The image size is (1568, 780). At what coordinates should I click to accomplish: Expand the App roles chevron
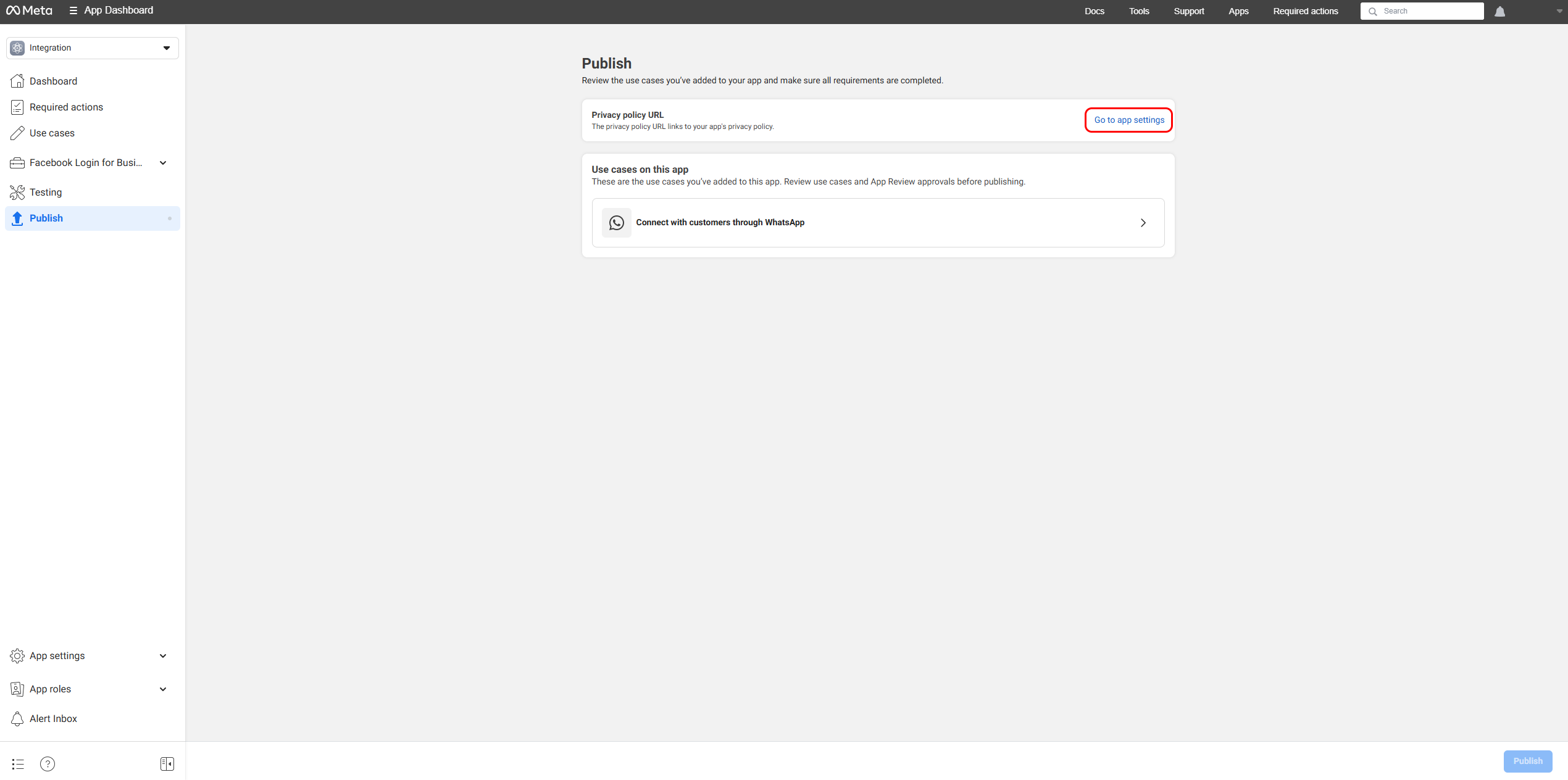click(x=163, y=689)
